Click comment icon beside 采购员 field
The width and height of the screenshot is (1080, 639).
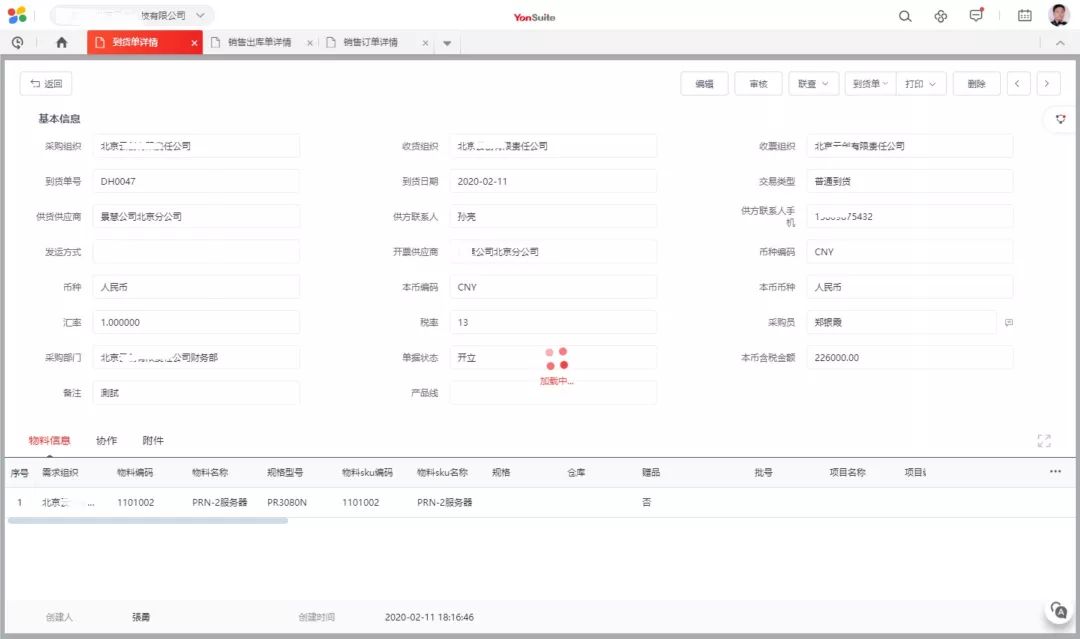1008,322
